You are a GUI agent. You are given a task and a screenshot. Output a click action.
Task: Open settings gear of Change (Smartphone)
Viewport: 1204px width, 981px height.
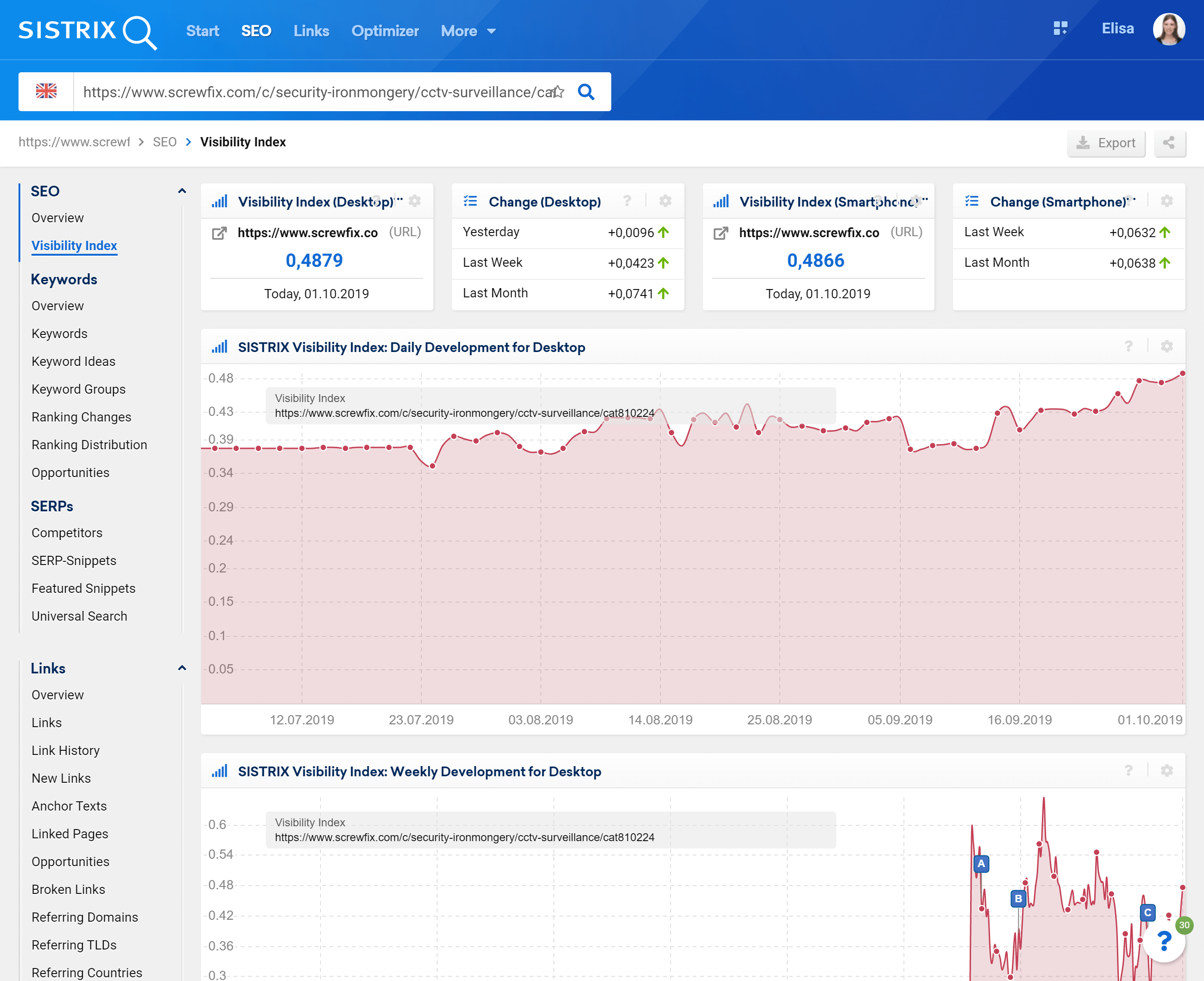pos(1166,201)
